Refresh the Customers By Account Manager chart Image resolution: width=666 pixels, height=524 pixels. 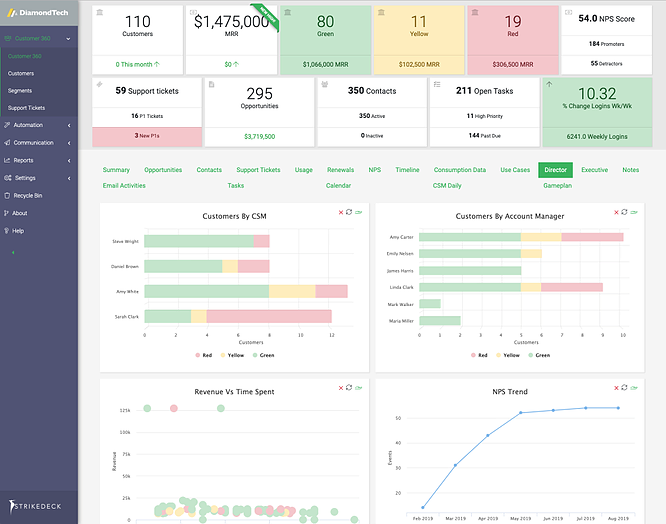pos(624,212)
